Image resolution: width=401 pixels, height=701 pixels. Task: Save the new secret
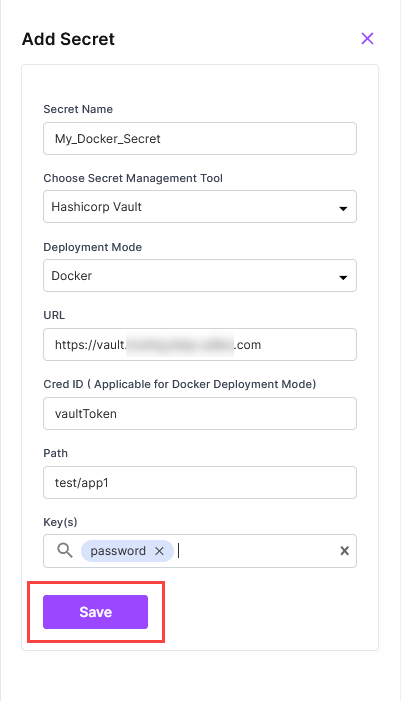coord(95,612)
